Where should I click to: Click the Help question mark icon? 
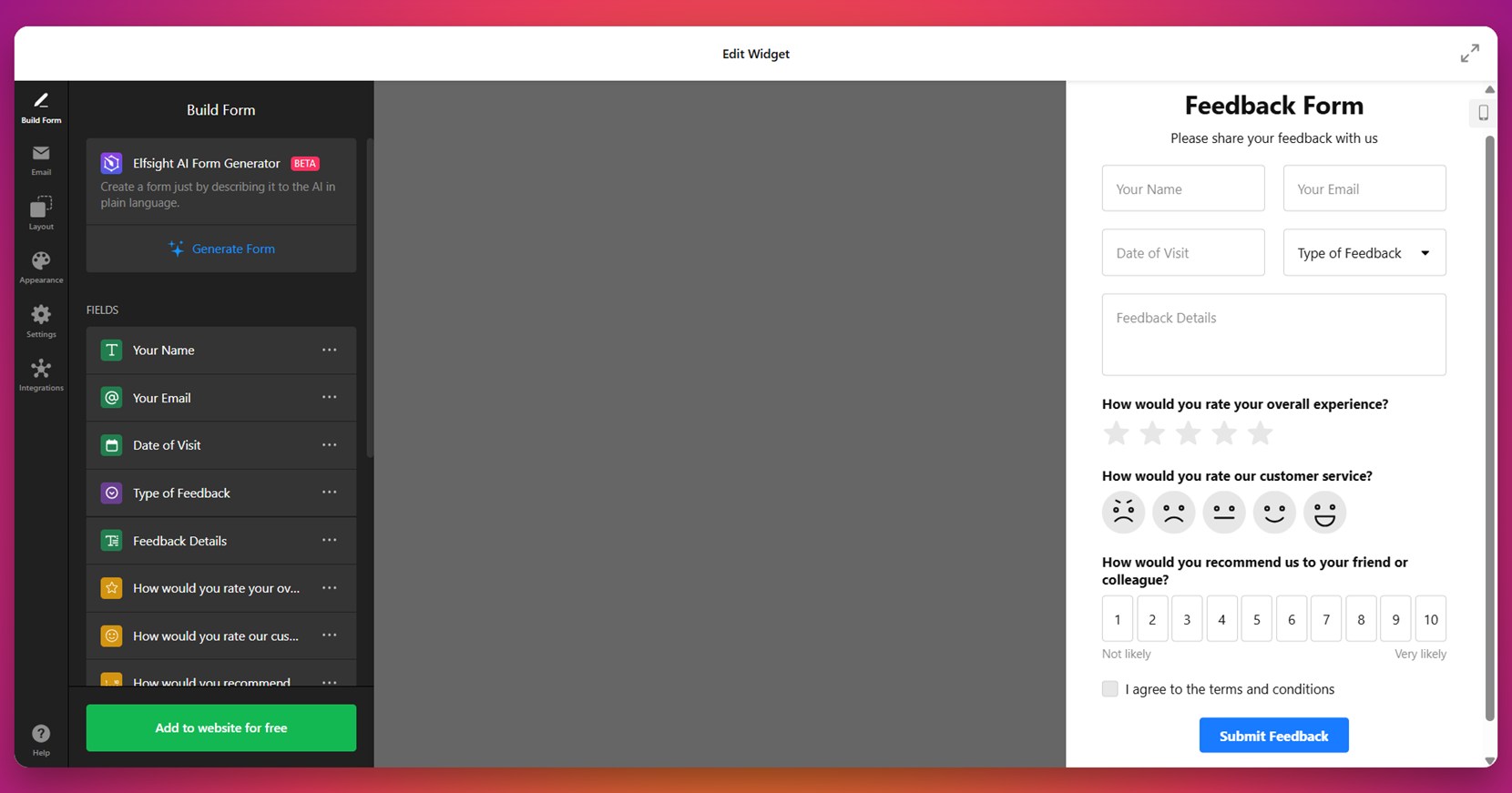point(41,734)
